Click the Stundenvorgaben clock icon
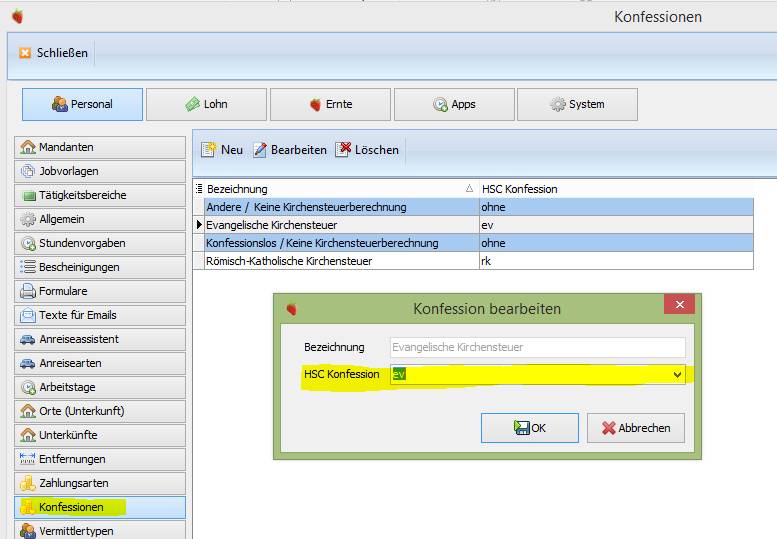The width and height of the screenshot is (777, 539). tap(28, 243)
